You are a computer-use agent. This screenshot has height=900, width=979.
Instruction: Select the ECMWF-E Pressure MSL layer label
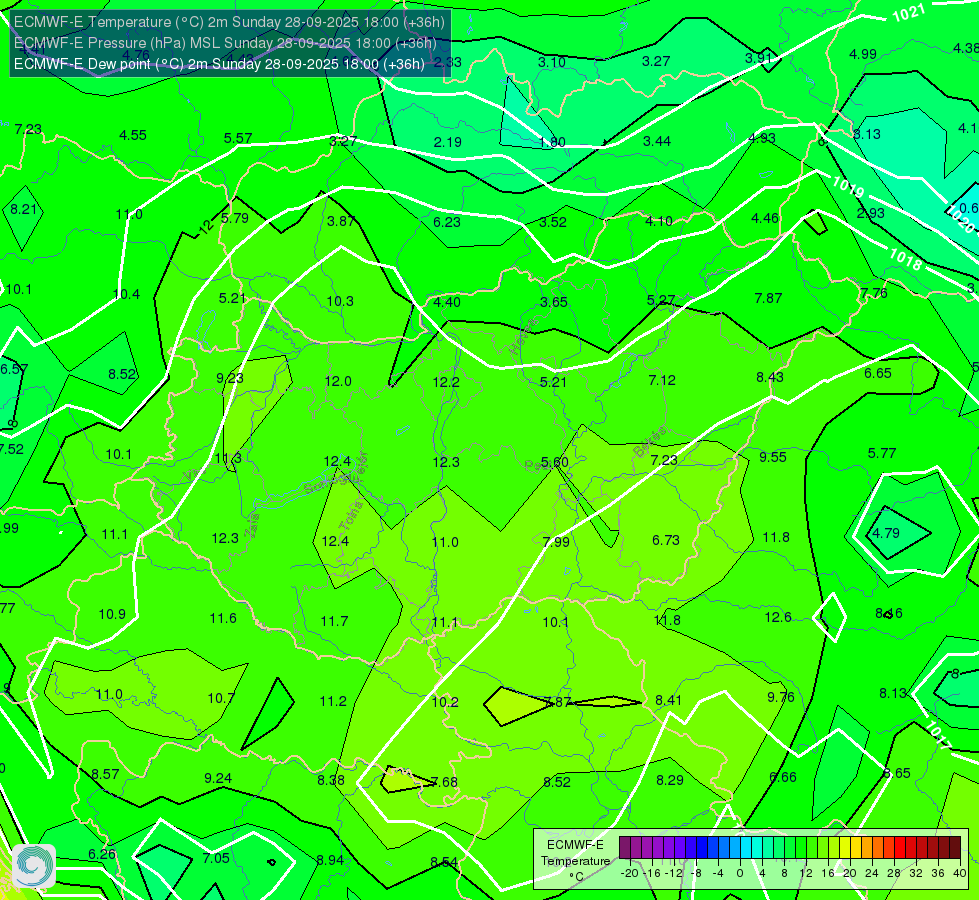coord(225,43)
